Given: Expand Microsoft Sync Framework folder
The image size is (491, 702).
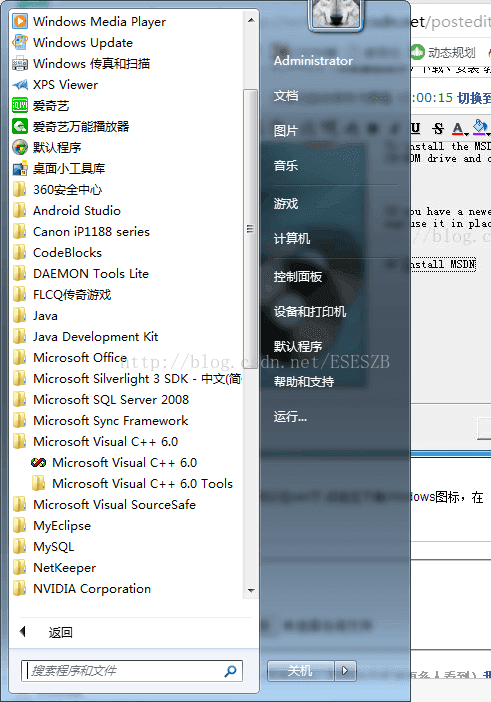Looking at the screenshot, I should [x=110, y=420].
